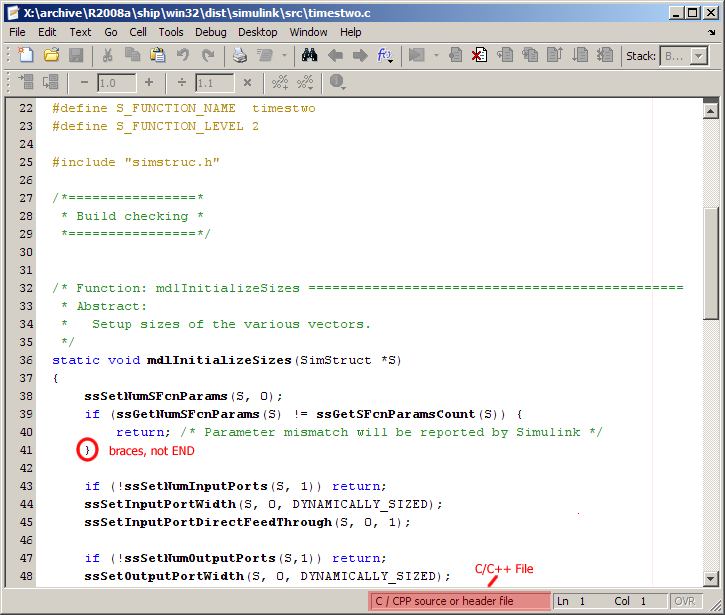Screen dimensions: 725x615
Task: Expand the Stack dropdown list
Action: point(698,56)
